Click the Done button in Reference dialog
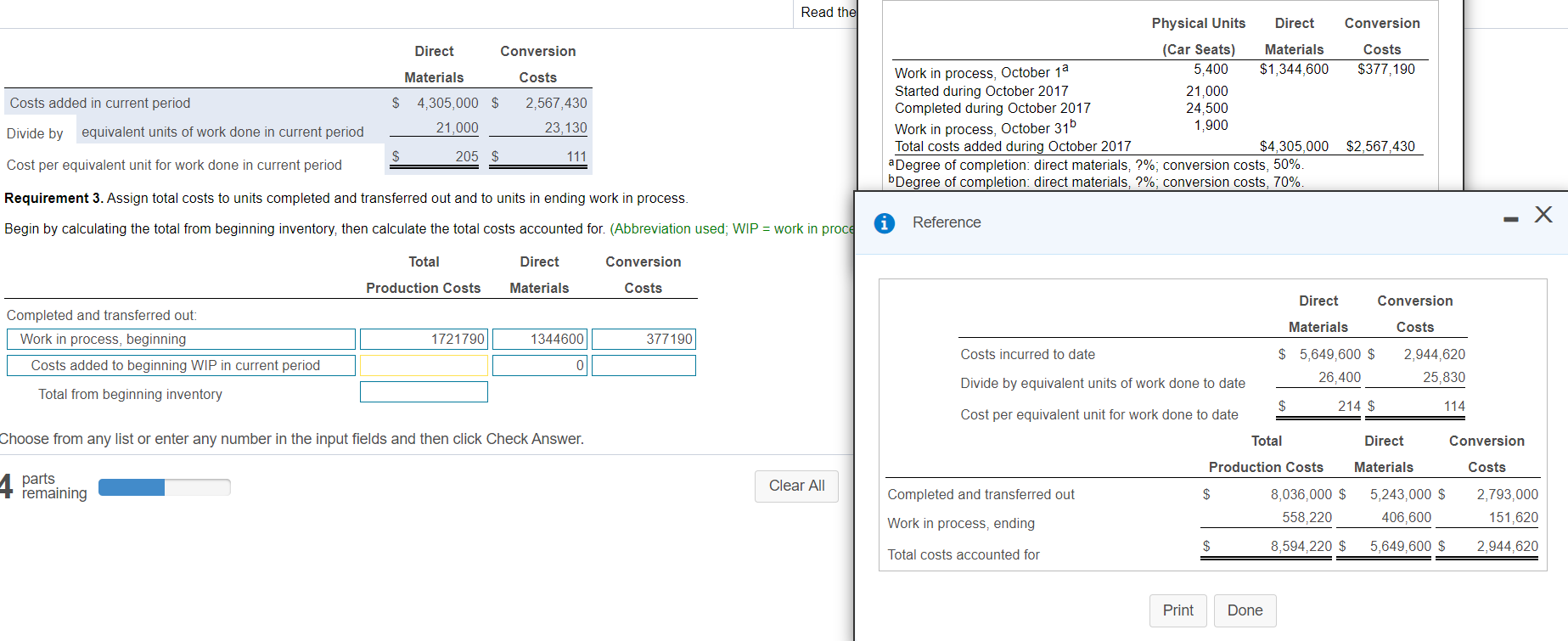The width and height of the screenshot is (1568, 641). point(1245,610)
